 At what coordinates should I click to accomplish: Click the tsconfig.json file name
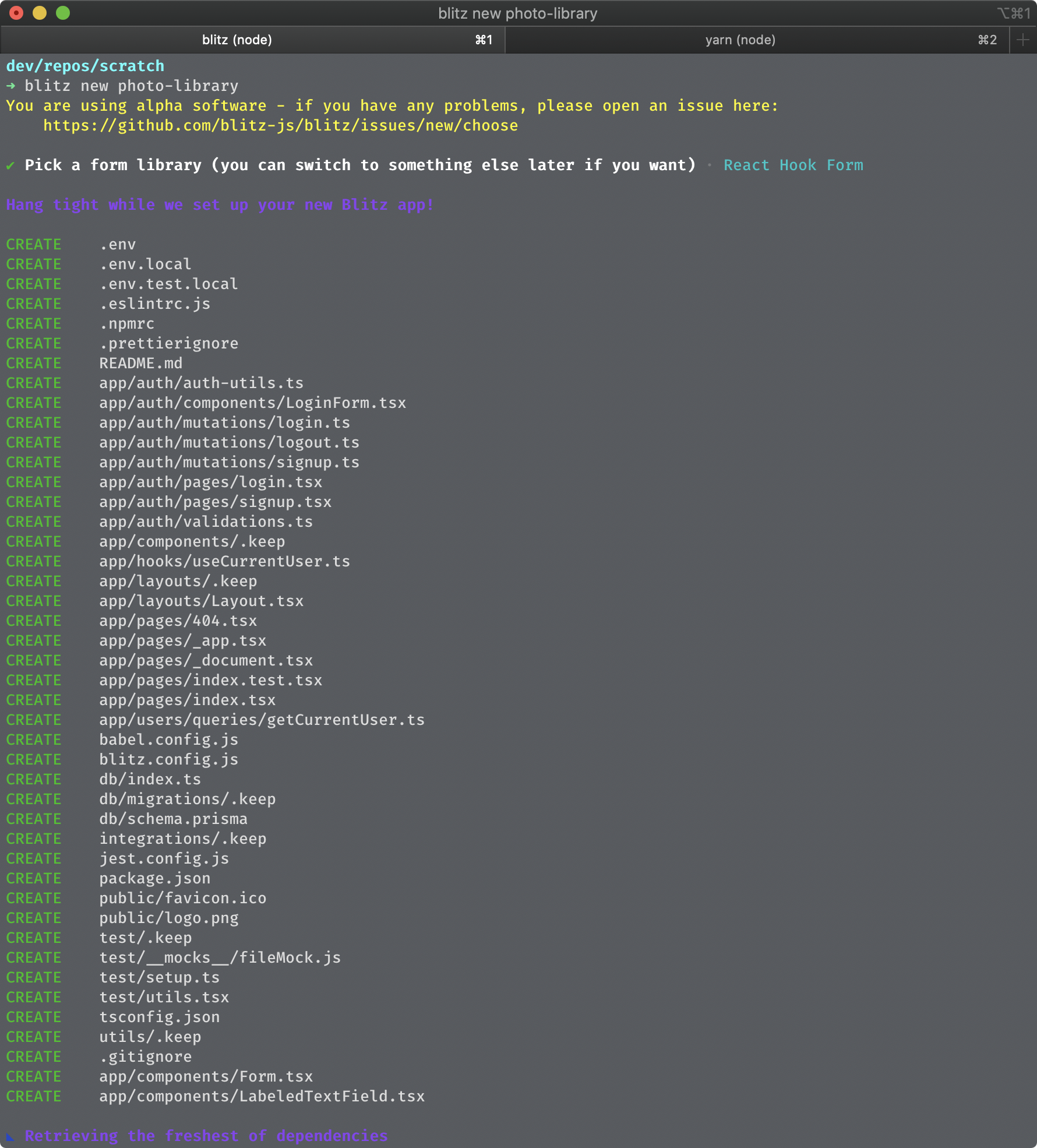[160, 1017]
